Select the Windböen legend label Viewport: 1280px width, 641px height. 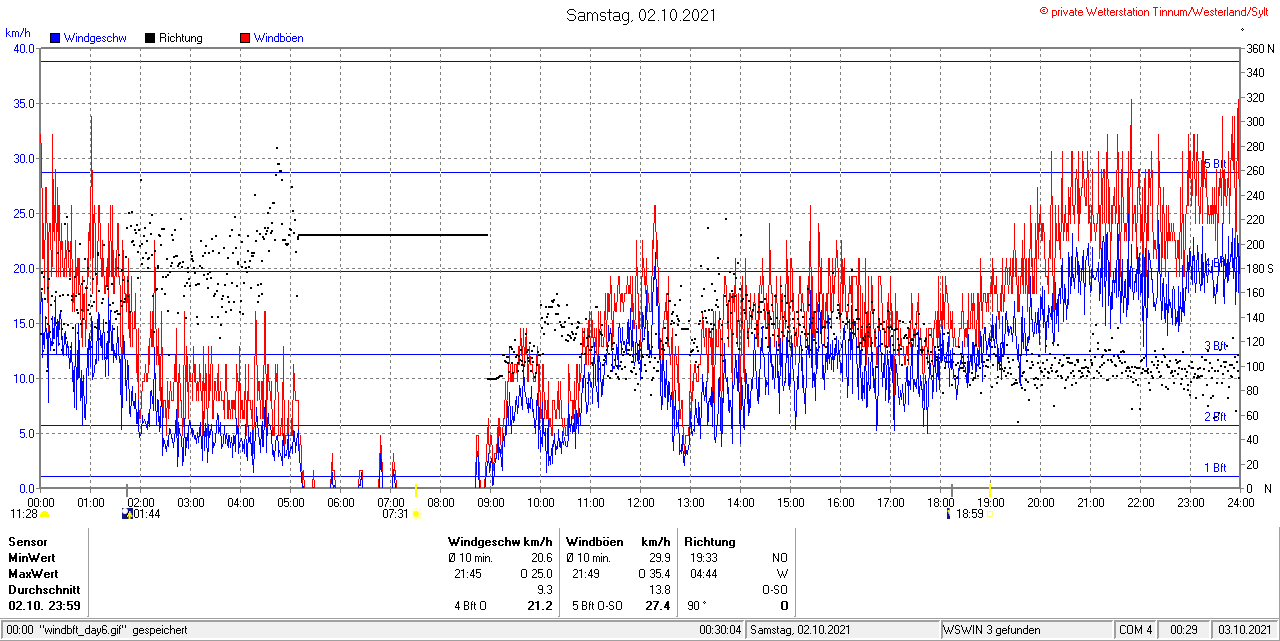click(x=279, y=38)
